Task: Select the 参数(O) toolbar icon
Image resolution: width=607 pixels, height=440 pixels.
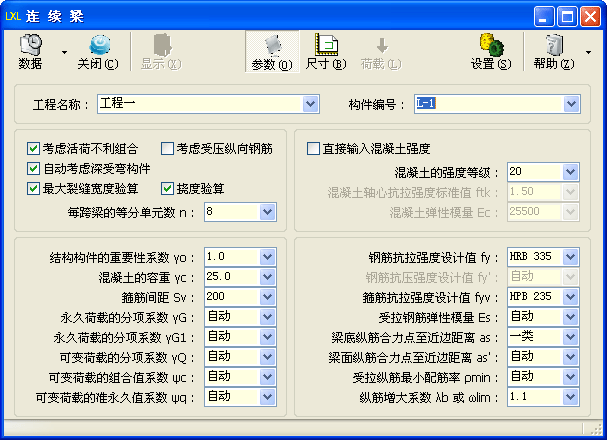Action: coord(272,52)
